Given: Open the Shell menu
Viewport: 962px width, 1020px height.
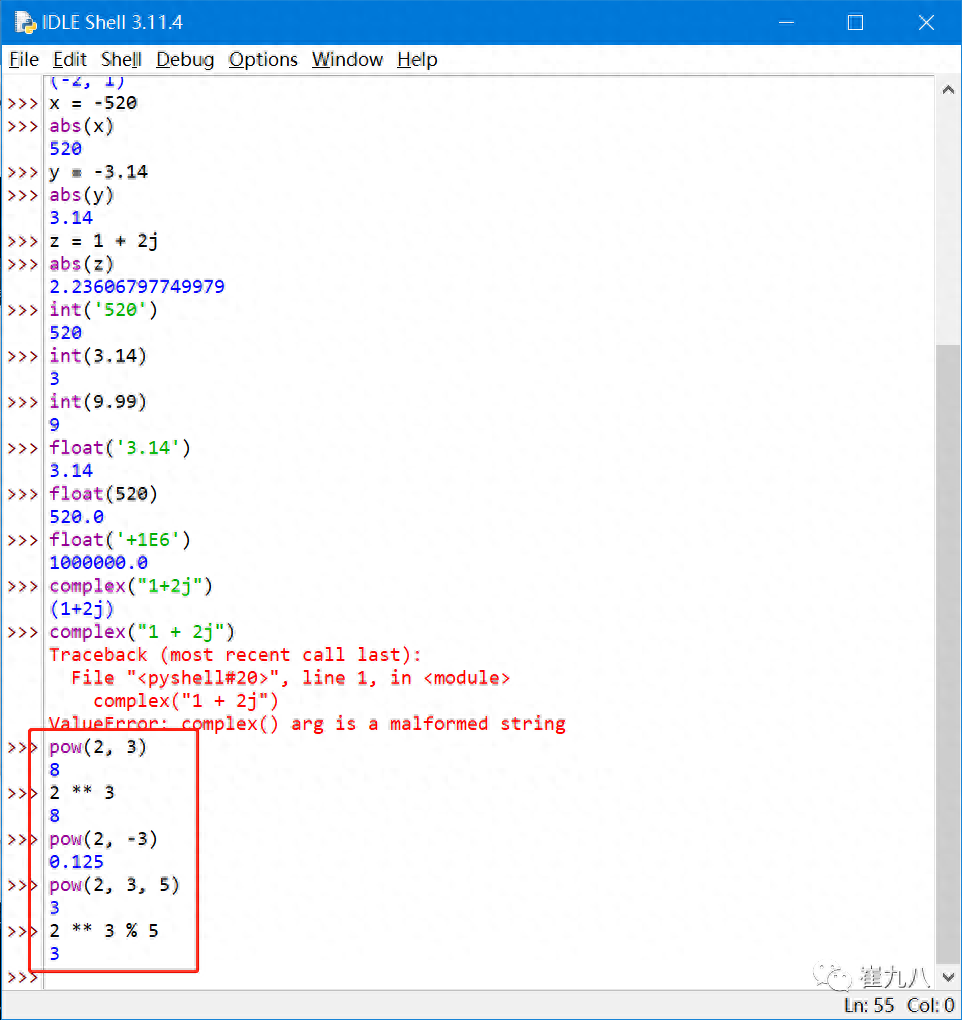Looking at the screenshot, I should click(x=121, y=60).
